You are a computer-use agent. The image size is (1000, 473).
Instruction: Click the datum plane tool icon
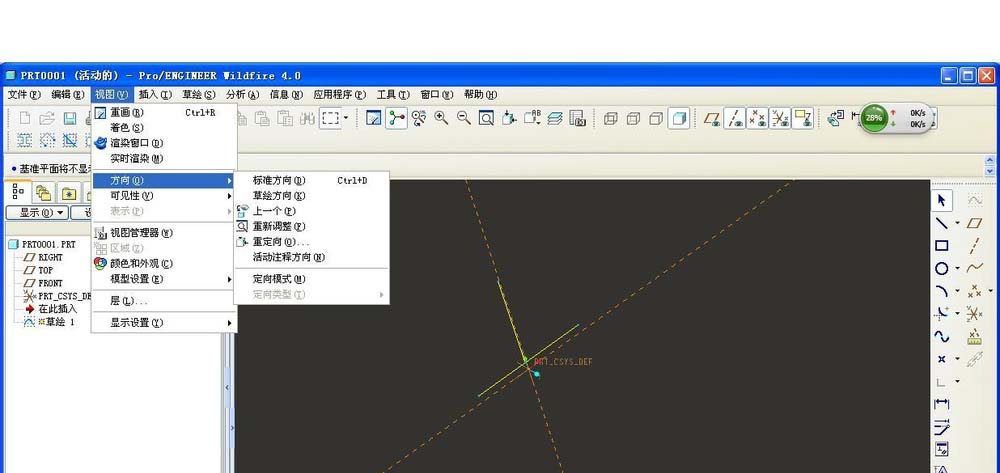tap(974, 223)
